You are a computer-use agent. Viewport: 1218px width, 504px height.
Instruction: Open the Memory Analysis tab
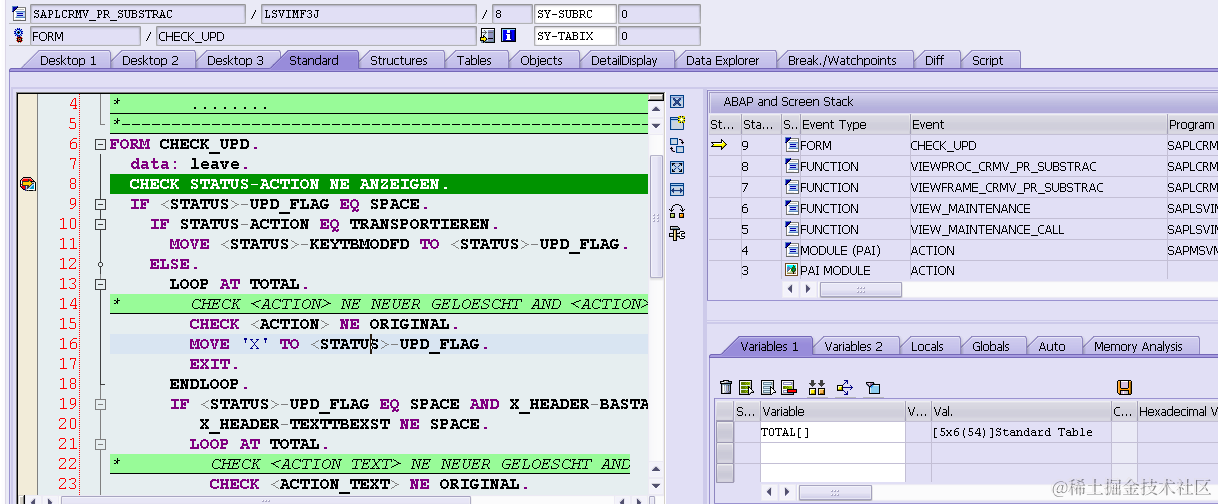pos(1138,346)
